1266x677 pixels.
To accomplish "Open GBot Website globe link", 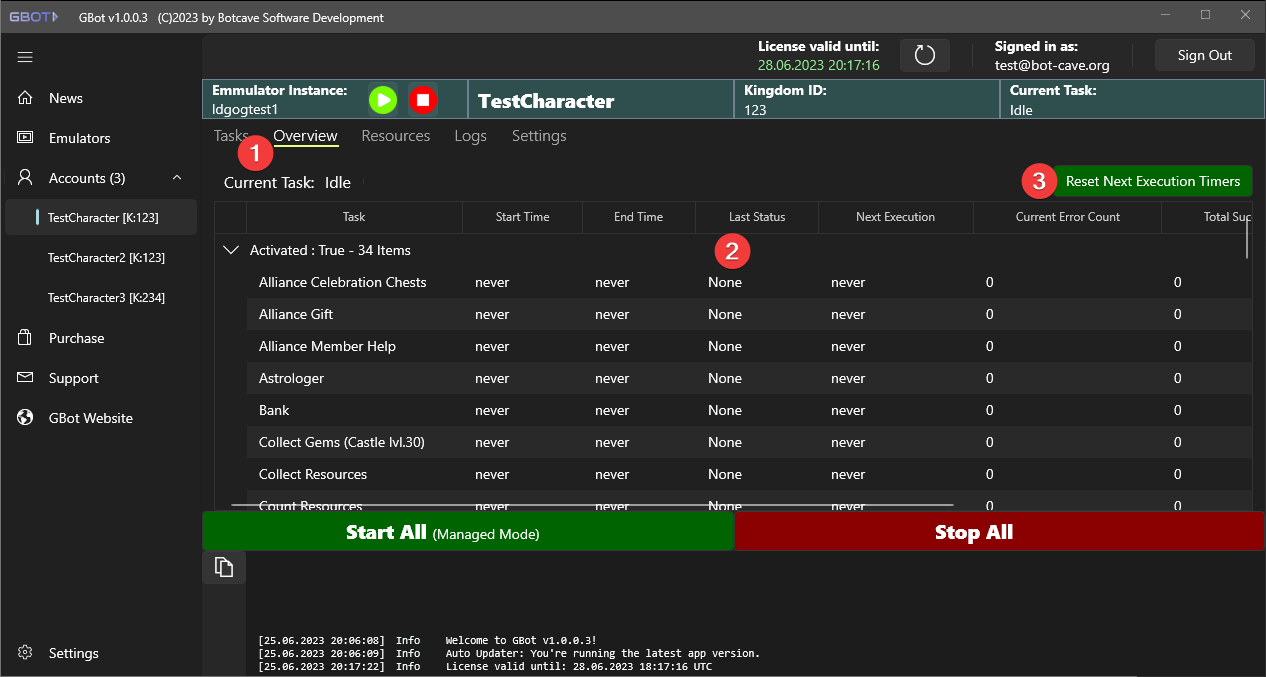I will pos(90,418).
